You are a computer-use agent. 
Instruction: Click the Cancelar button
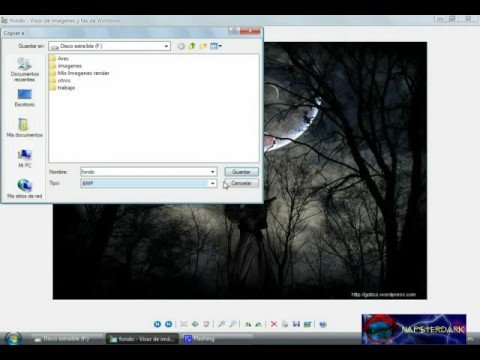click(x=241, y=183)
